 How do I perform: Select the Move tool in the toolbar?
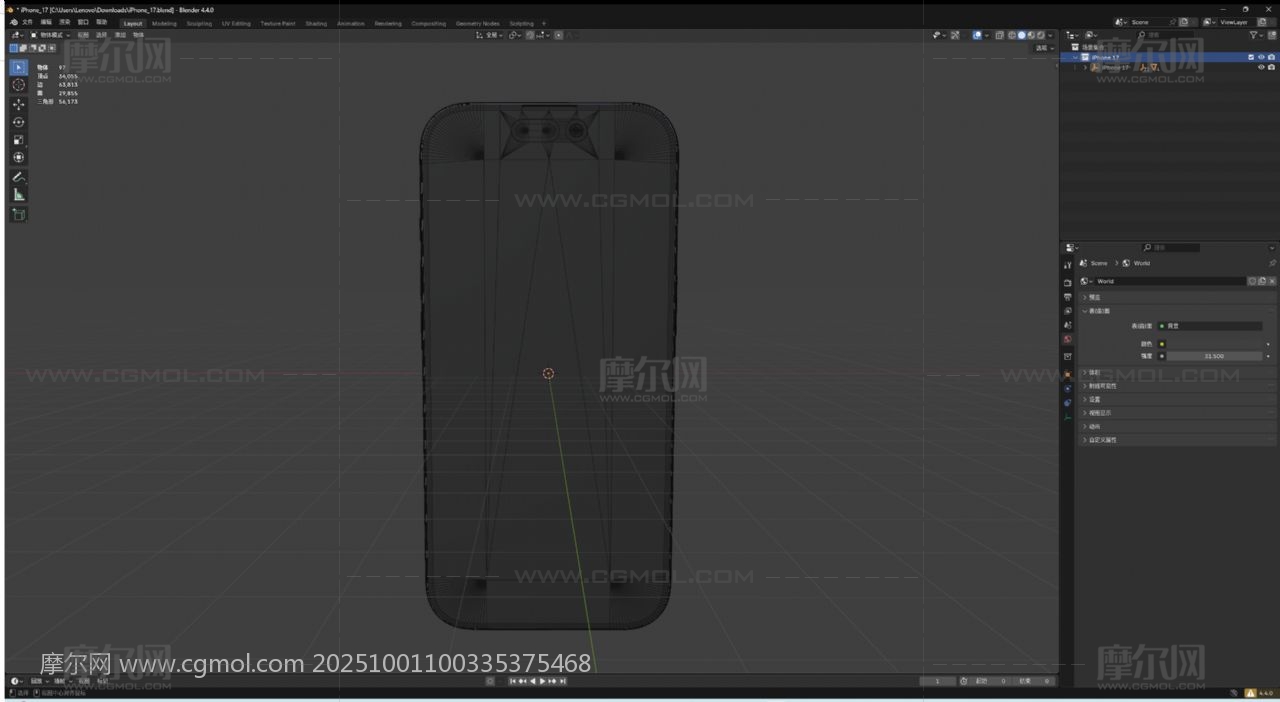(18, 104)
